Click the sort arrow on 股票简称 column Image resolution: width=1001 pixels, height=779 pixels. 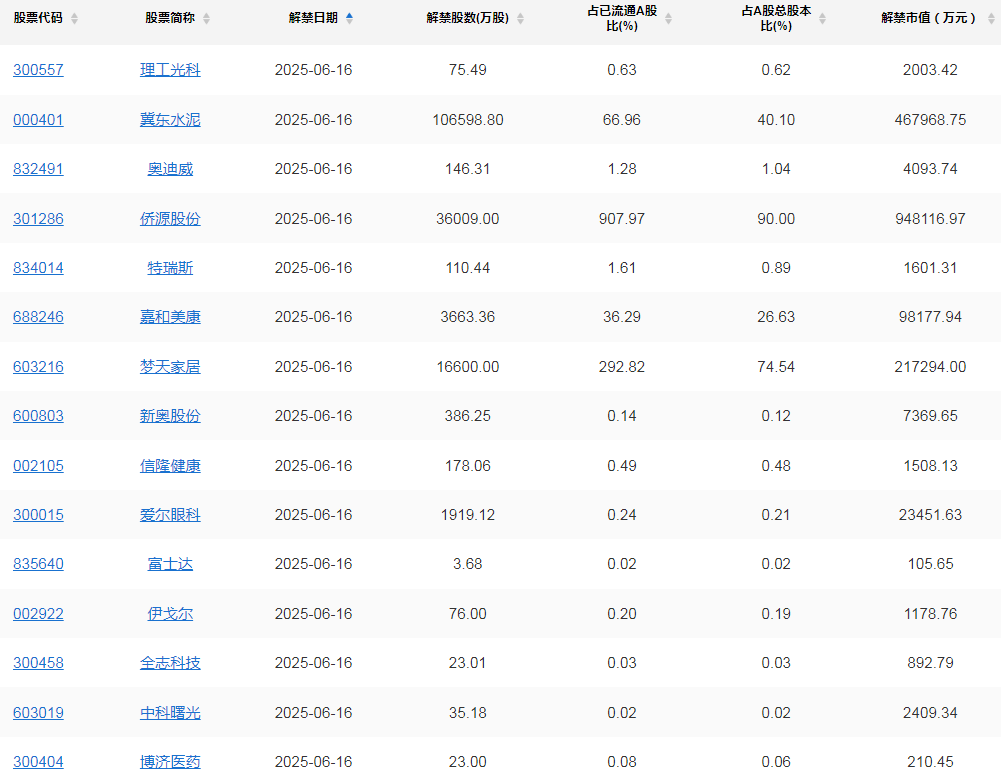(x=208, y=17)
